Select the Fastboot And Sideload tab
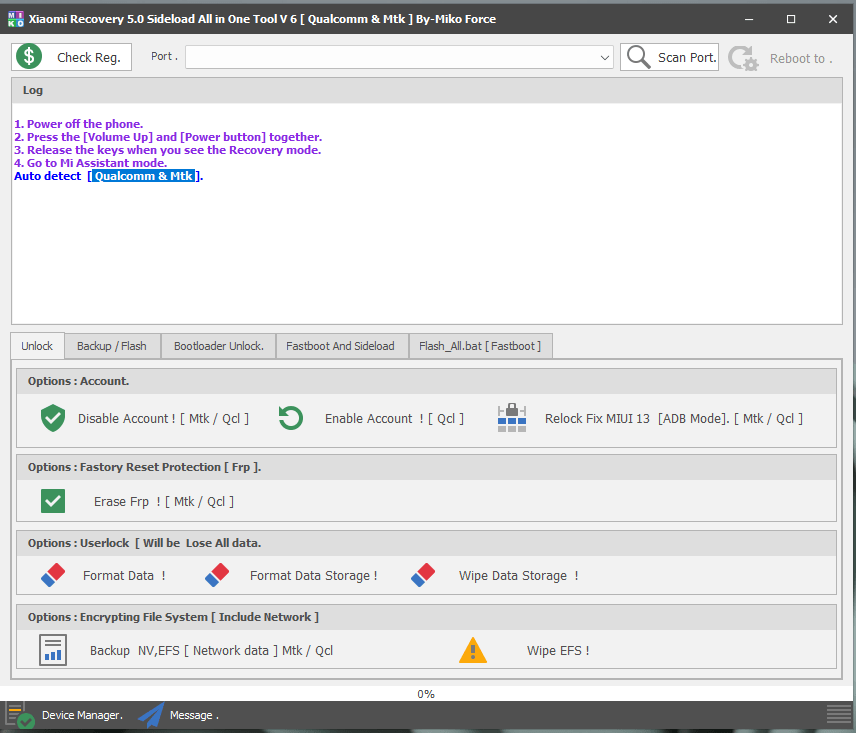 (x=340, y=346)
